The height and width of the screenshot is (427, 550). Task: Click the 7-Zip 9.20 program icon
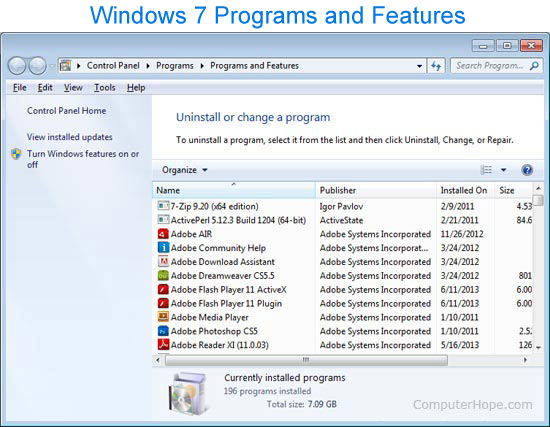[x=163, y=206]
